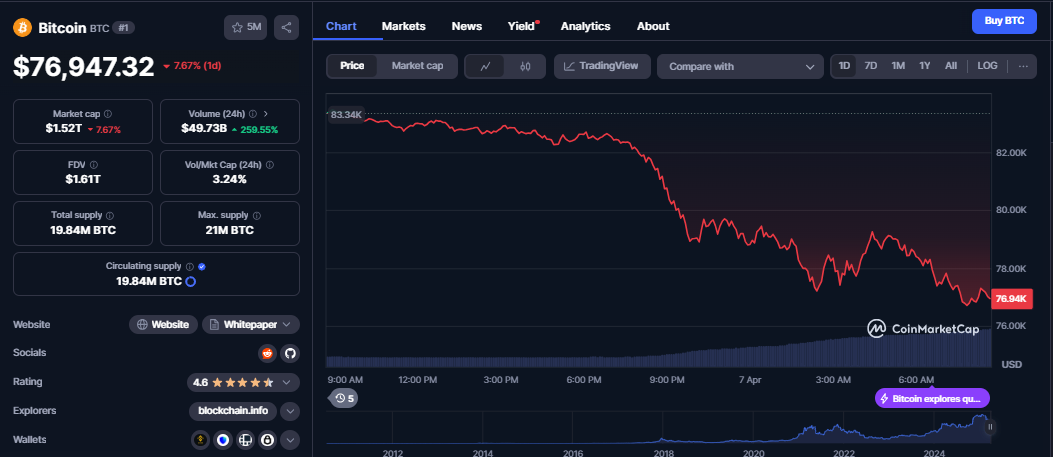1053x457 pixels.
Task: Open the Market cap info tooltip icon
Action: click(x=108, y=114)
